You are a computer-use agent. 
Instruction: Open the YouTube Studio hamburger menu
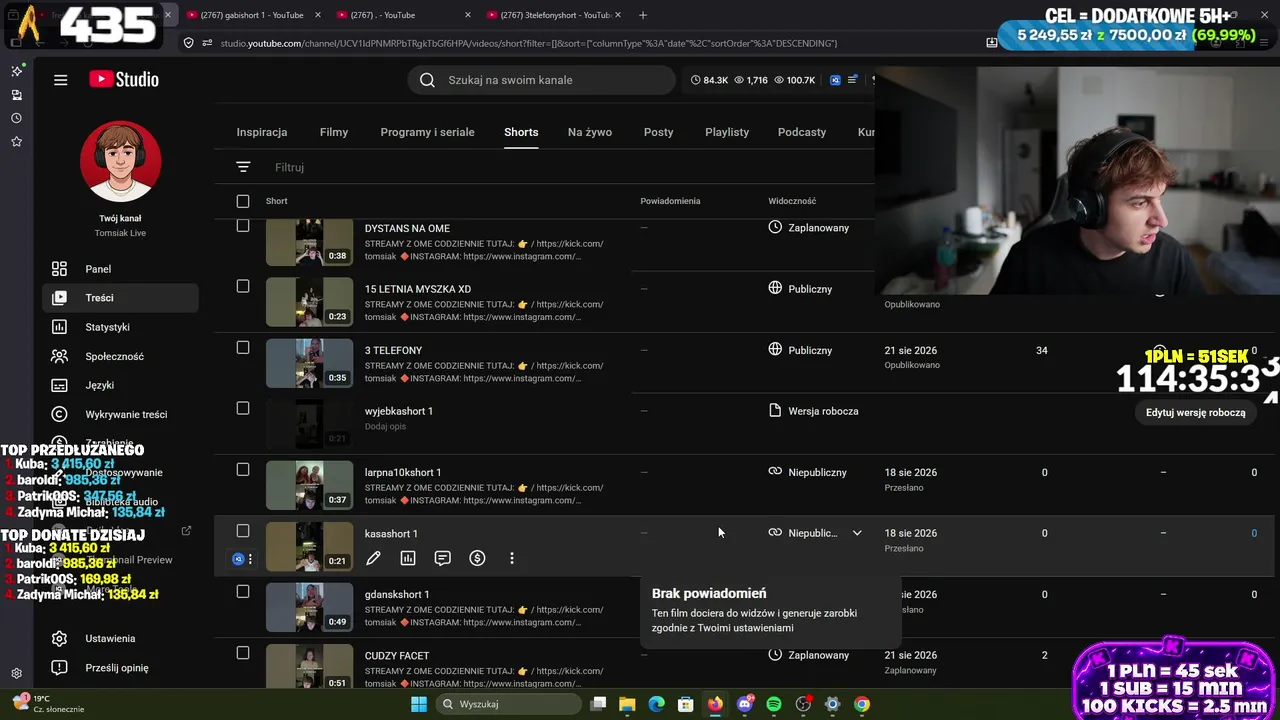tap(61, 80)
